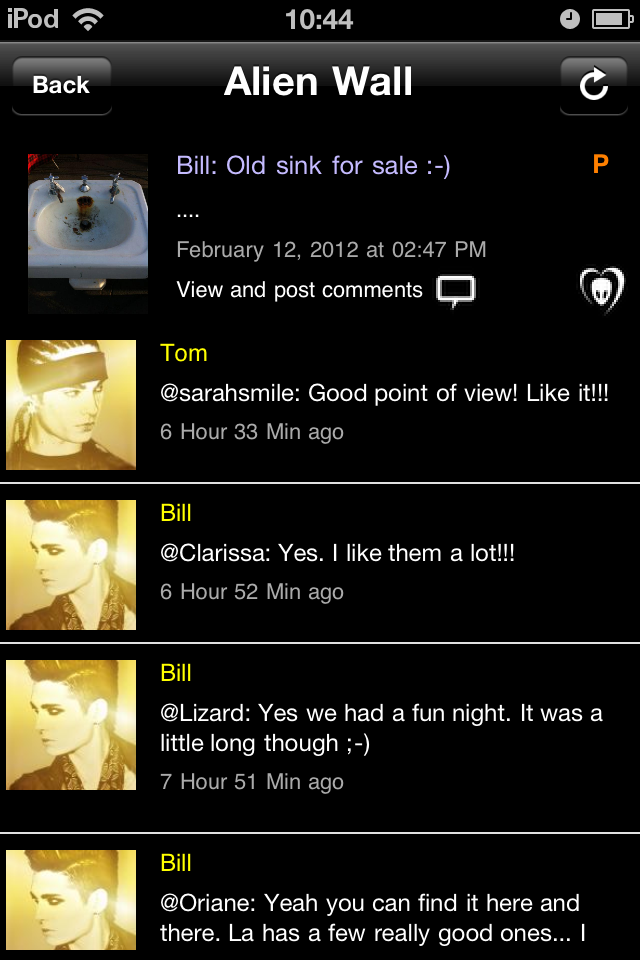Check the battery icon in status bar
Image resolution: width=640 pixels, height=960 pixels.
[x=612, y=20]
